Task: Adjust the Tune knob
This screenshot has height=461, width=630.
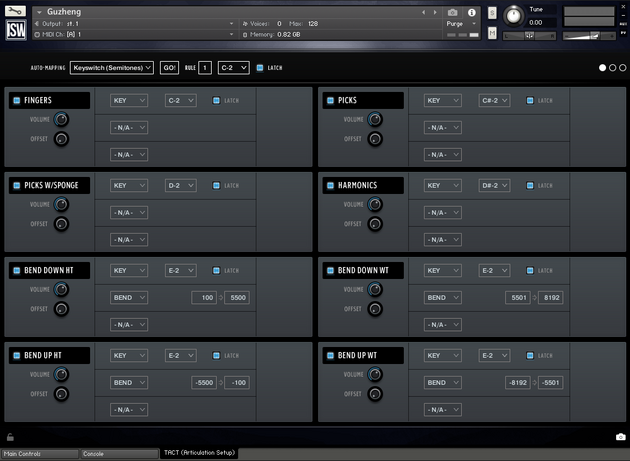Action: (513, 16)
